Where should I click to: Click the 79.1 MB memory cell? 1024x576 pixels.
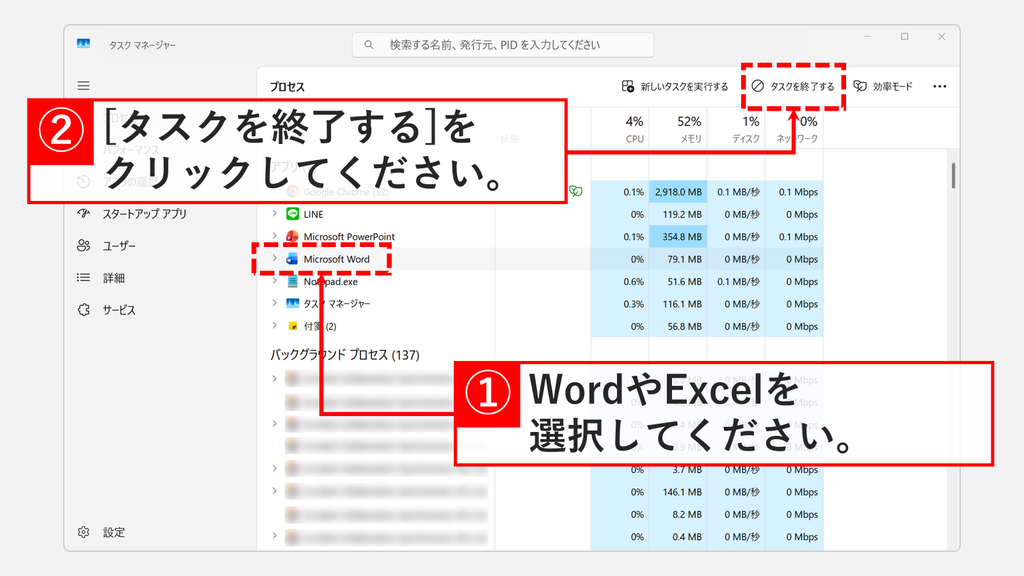(x=678, y=259)
